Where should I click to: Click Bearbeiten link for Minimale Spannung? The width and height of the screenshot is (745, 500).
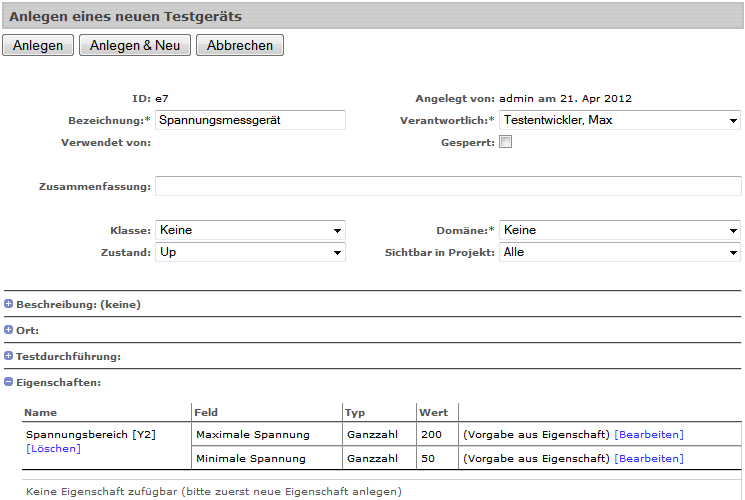tap(649, 458)
